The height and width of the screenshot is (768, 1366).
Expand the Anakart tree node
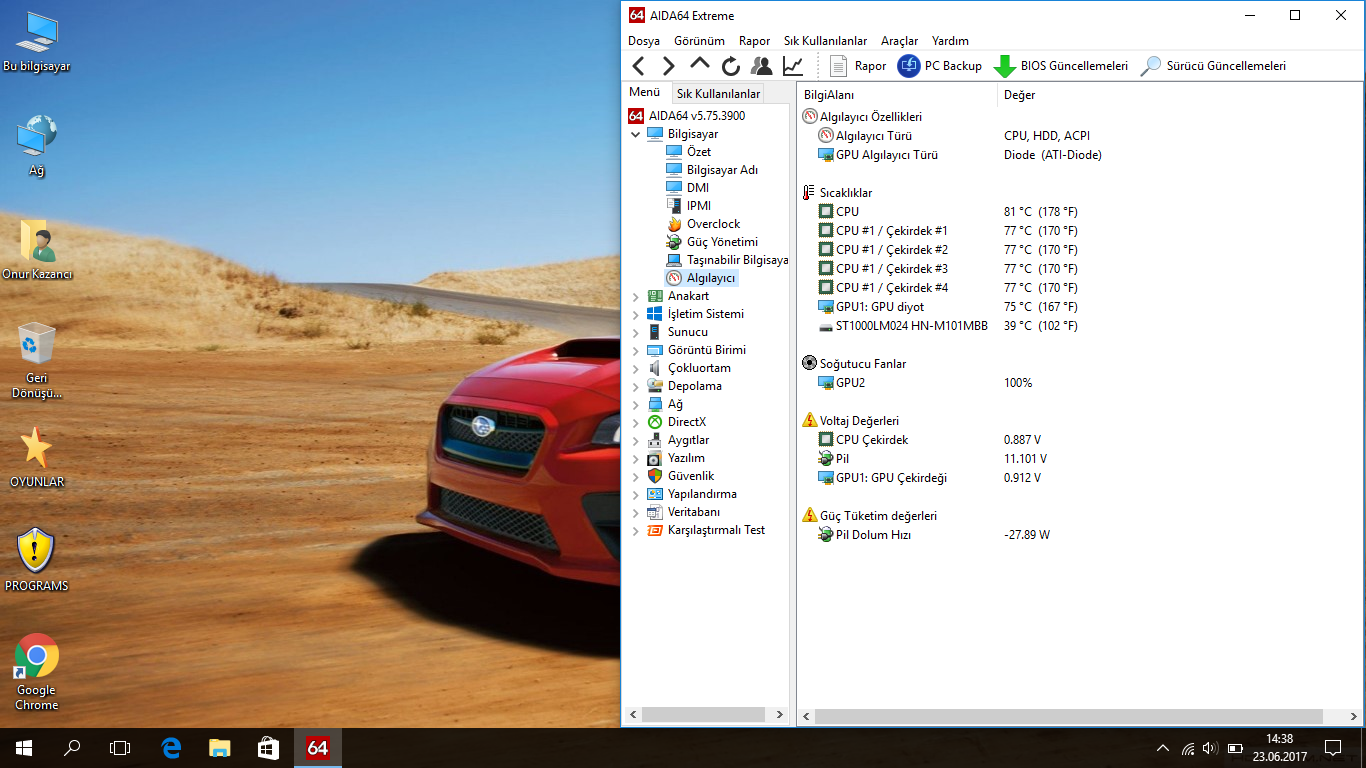pos(636,296)
